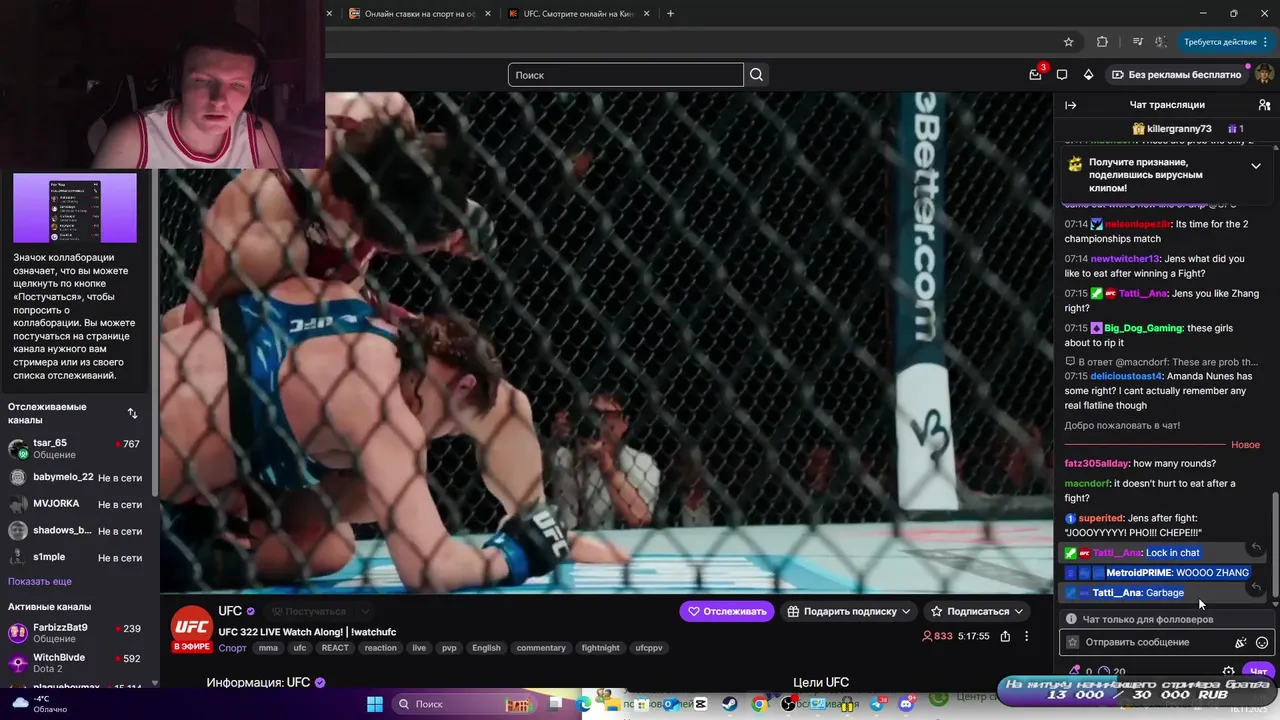Open the Sport category link
The image size is (1280, 720).
[232, 648]
